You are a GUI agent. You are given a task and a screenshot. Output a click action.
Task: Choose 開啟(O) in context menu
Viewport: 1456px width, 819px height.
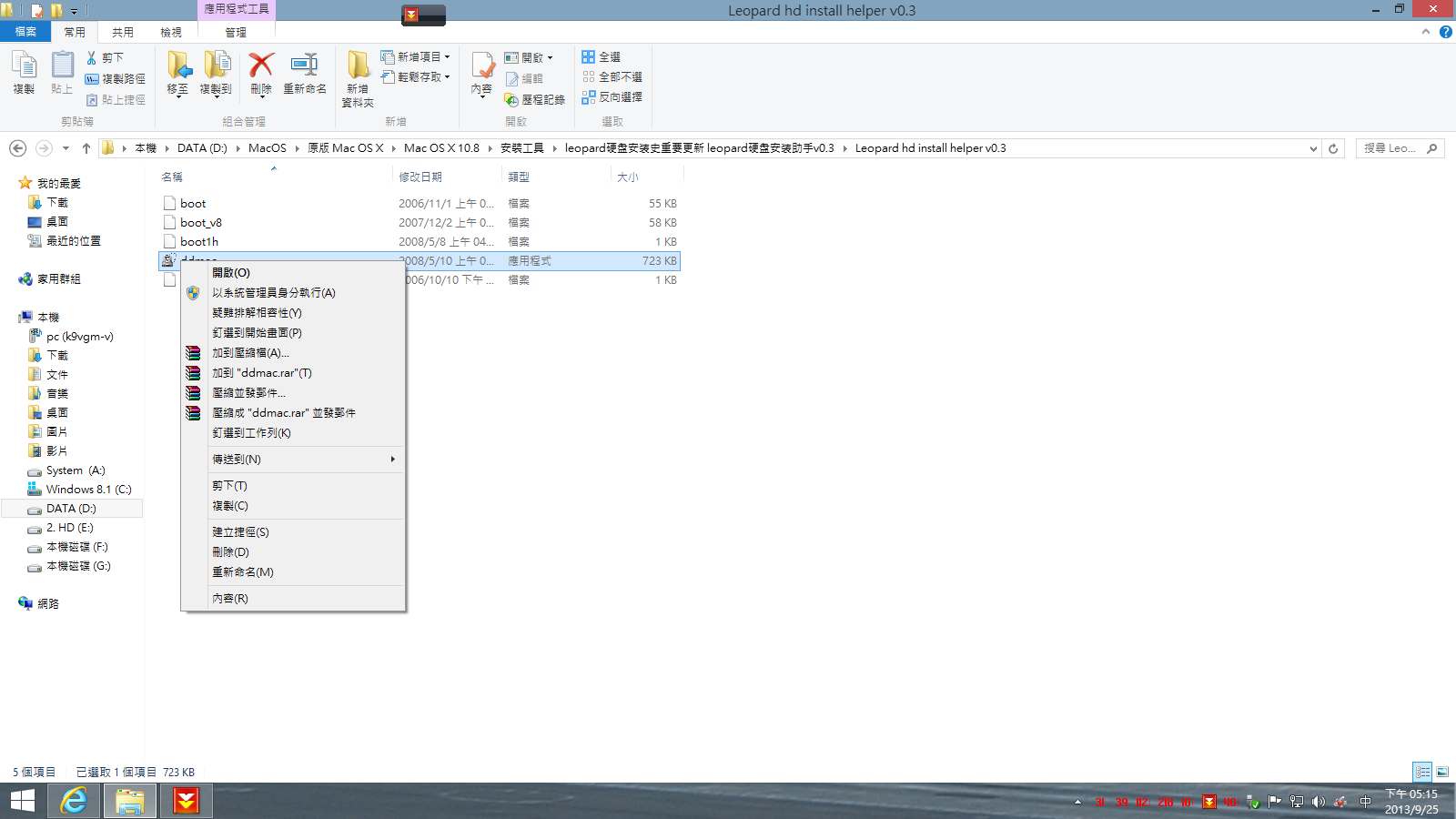point(293,273)
